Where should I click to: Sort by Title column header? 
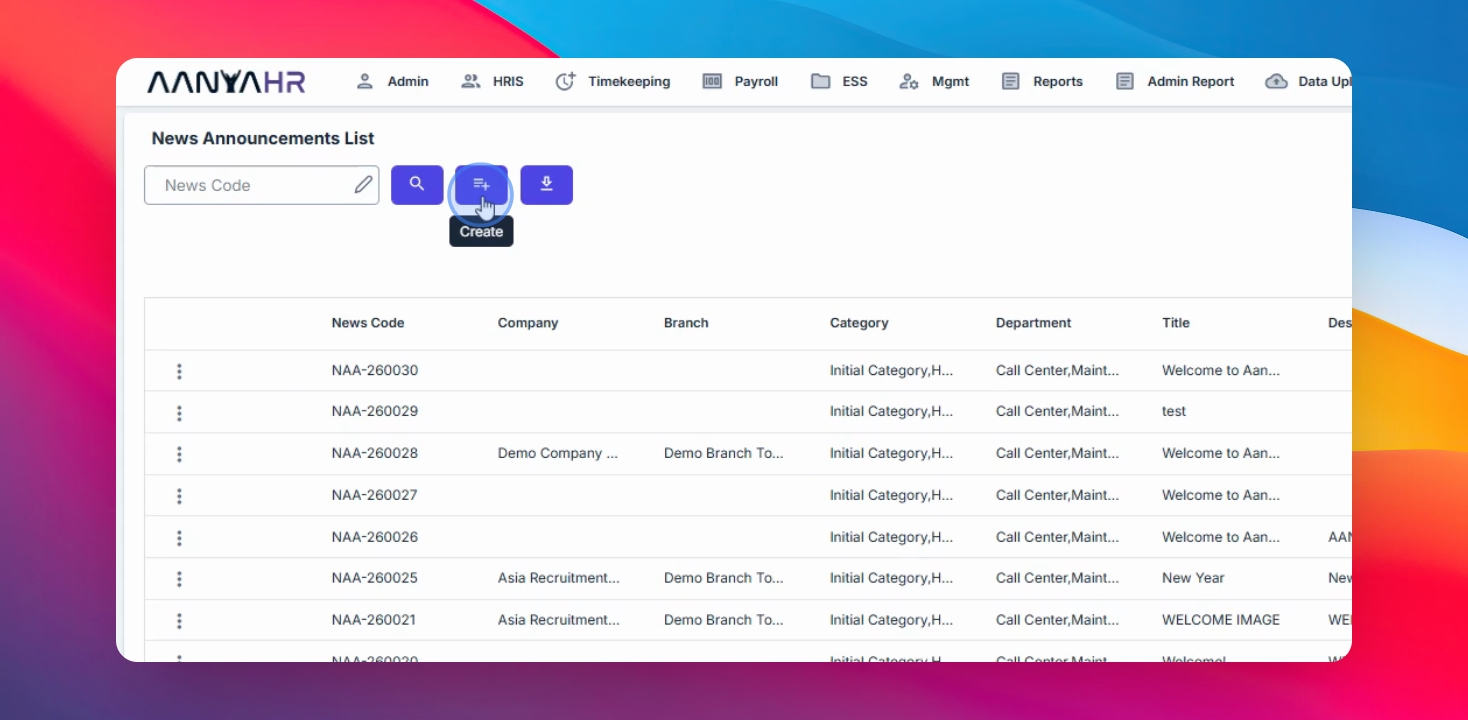point(1176,323)
